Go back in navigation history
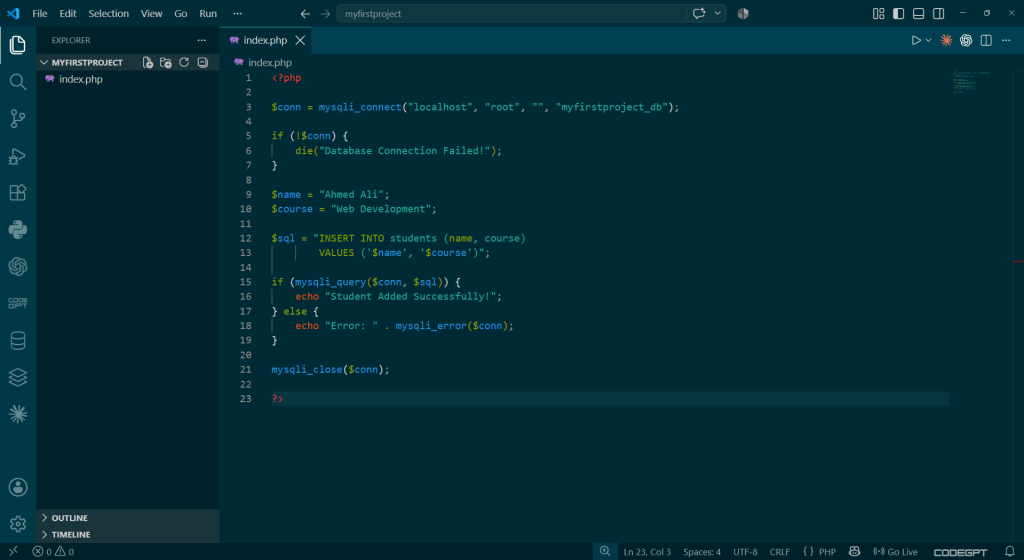This screenshot has height=560, width=1024. pos(305,14)
